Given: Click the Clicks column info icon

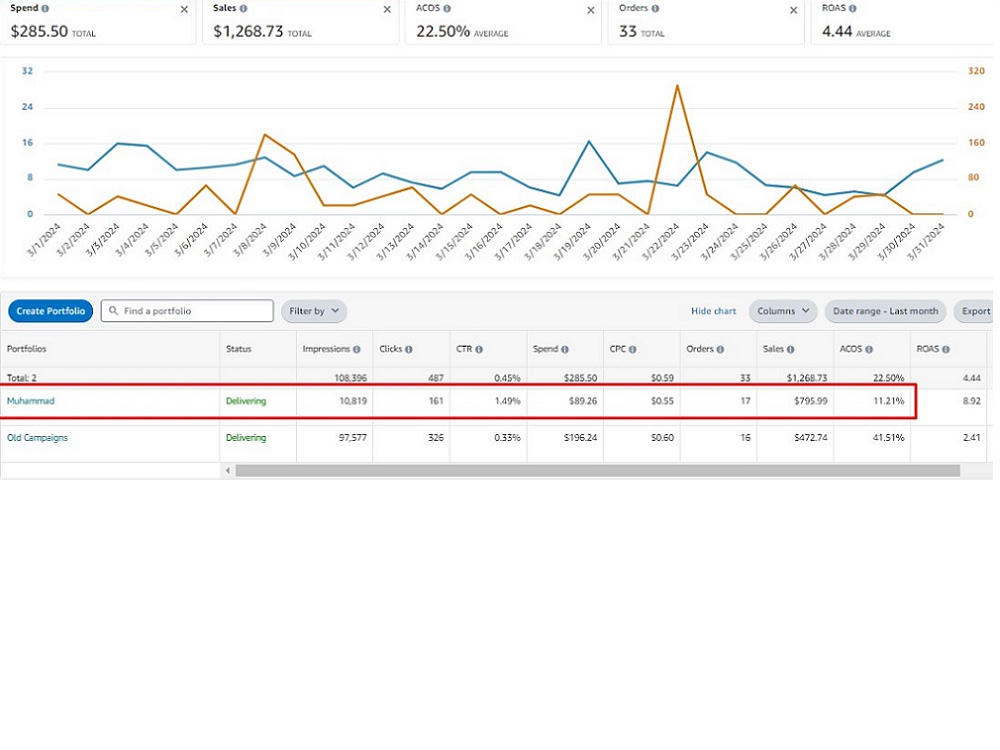Looking at the screenshot, I should 409,349.
